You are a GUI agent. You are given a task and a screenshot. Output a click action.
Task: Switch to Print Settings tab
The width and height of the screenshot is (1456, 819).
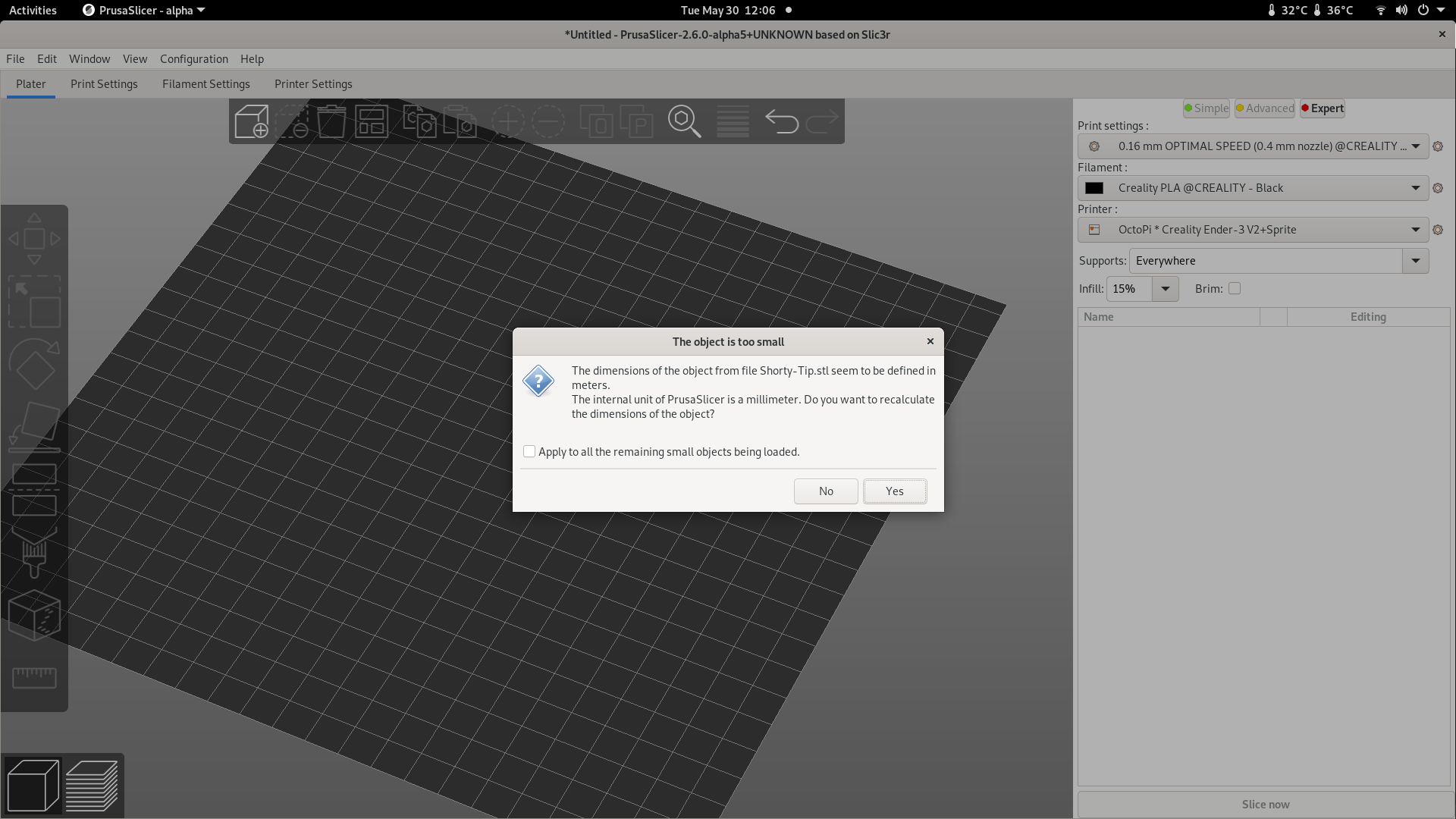click(x=104, y=84)
